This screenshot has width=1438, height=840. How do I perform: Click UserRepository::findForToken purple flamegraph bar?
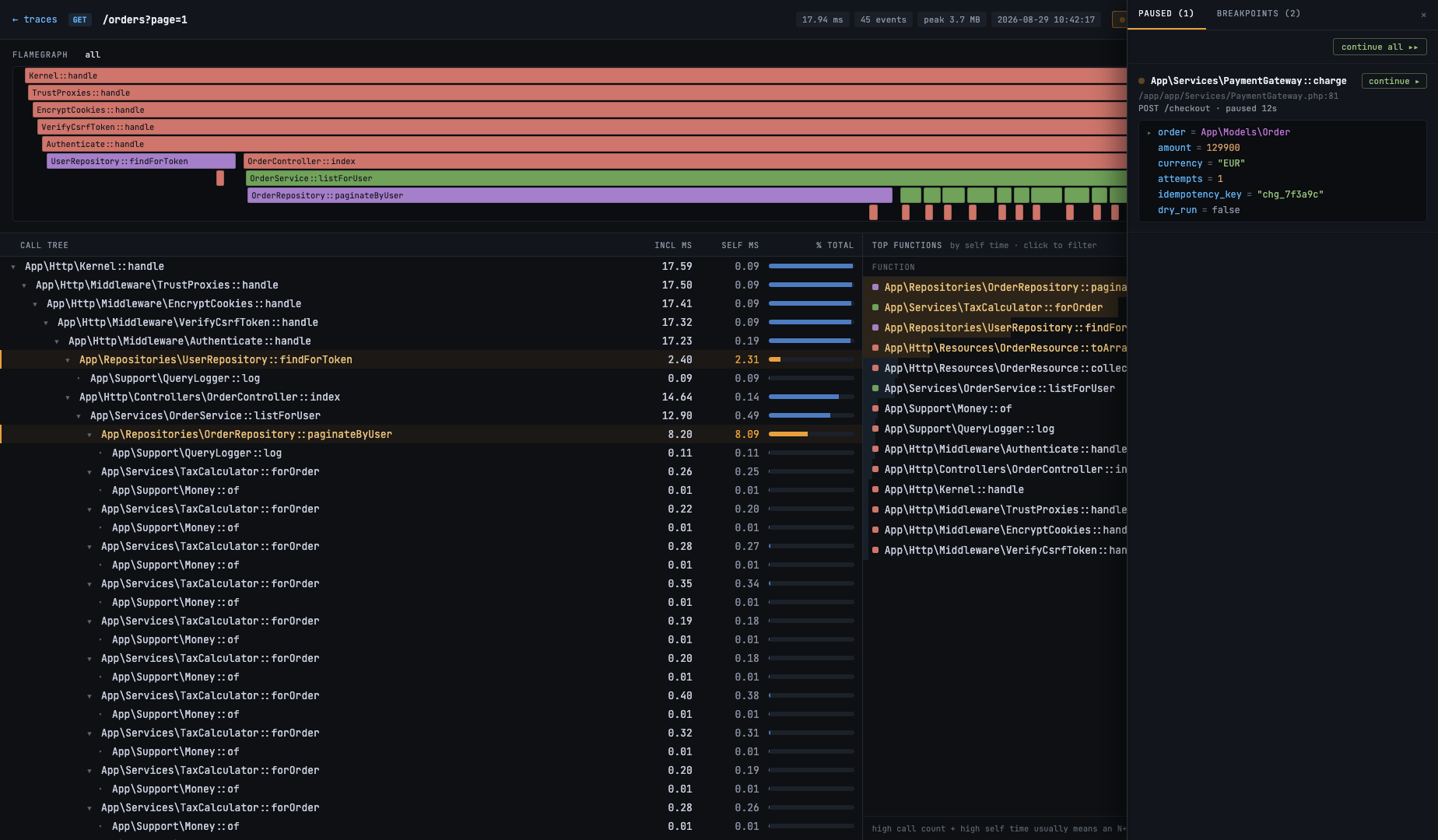tap(141, 161)
